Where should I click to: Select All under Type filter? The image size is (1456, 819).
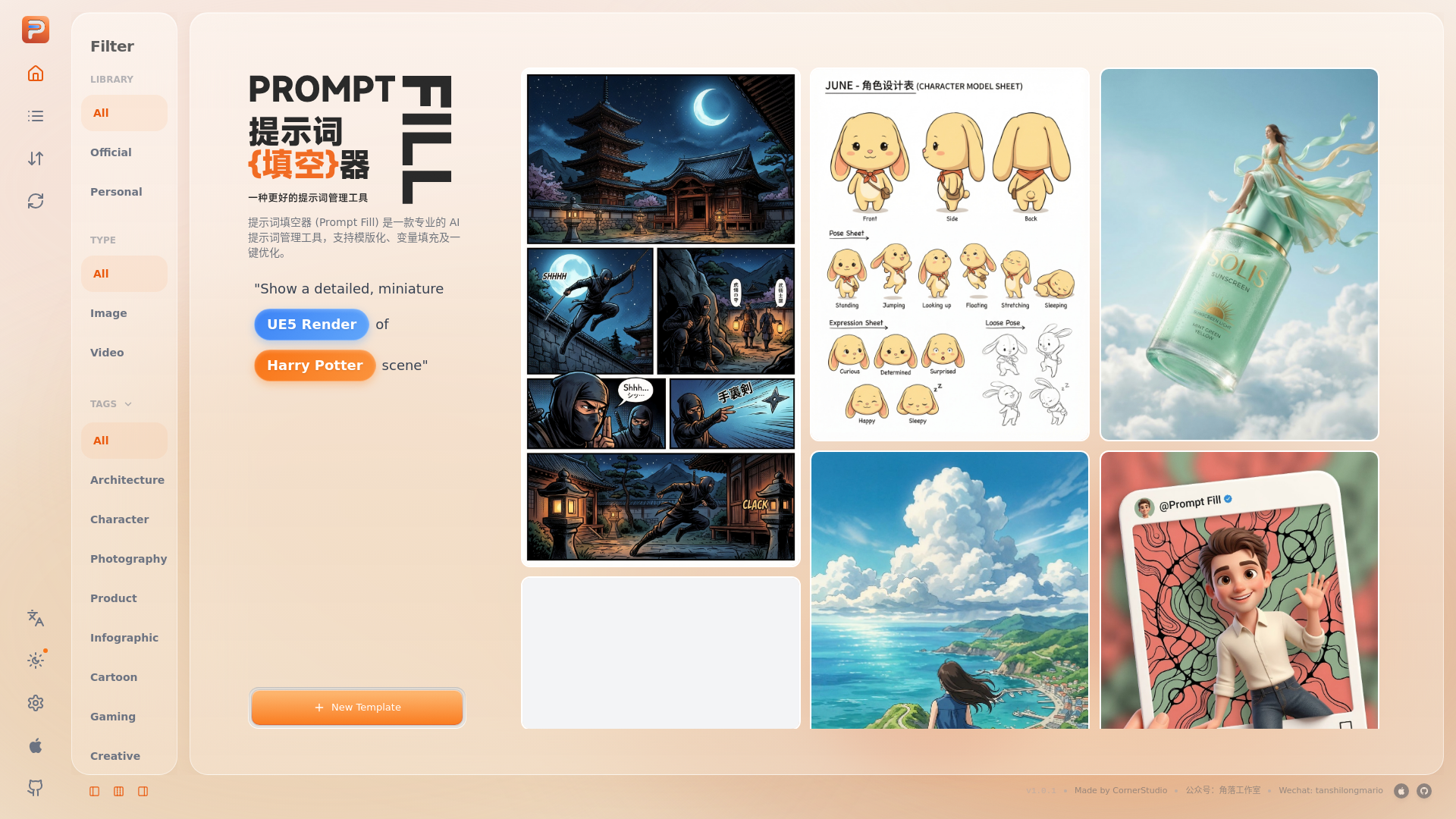pos(124,274)
